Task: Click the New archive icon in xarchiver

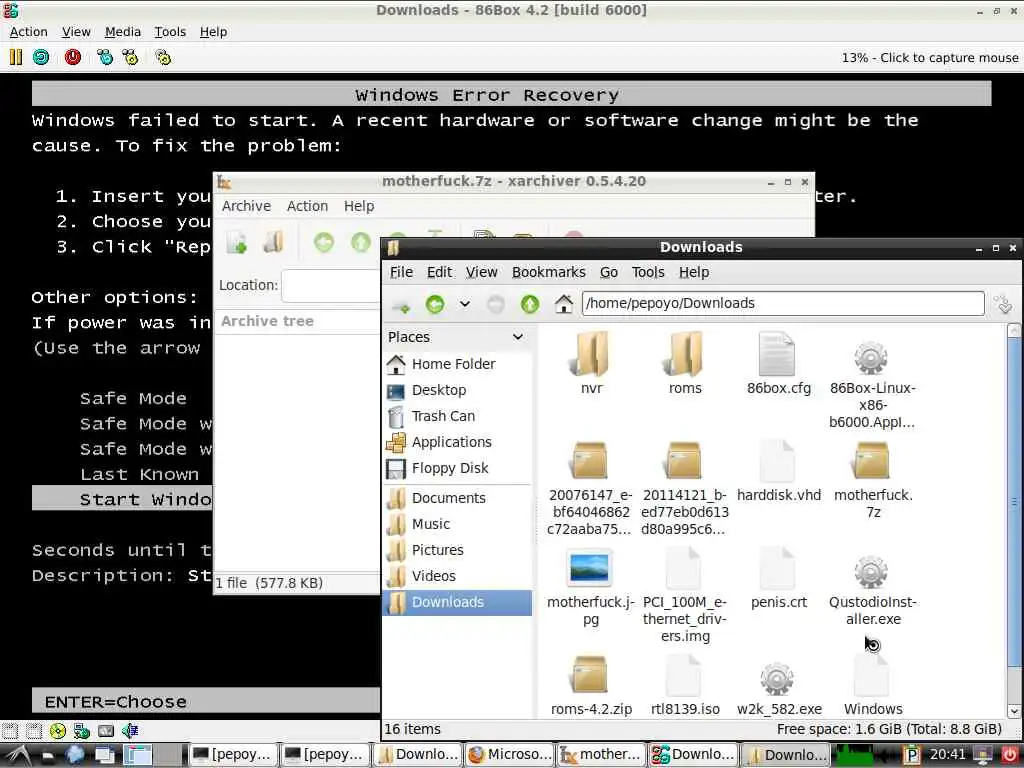Action: point(236,243)
